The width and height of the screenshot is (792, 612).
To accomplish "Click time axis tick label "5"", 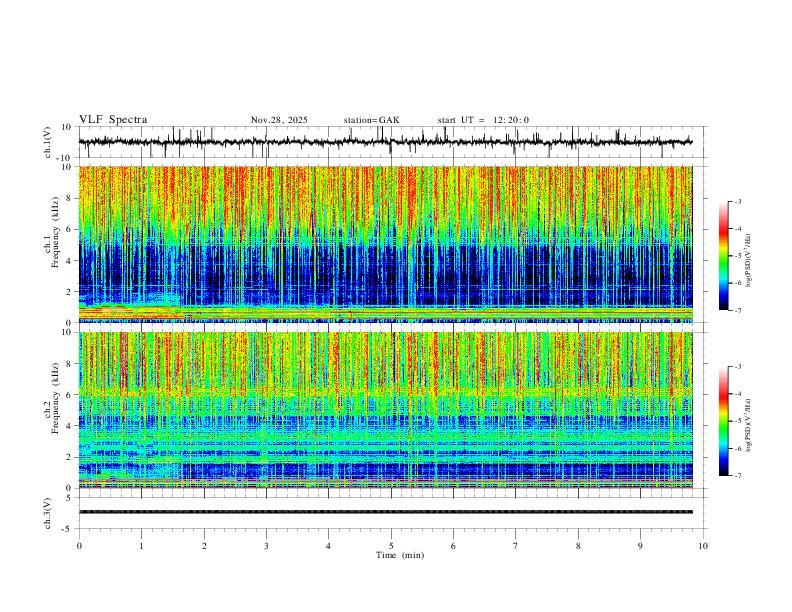I will tap(391, 546).
